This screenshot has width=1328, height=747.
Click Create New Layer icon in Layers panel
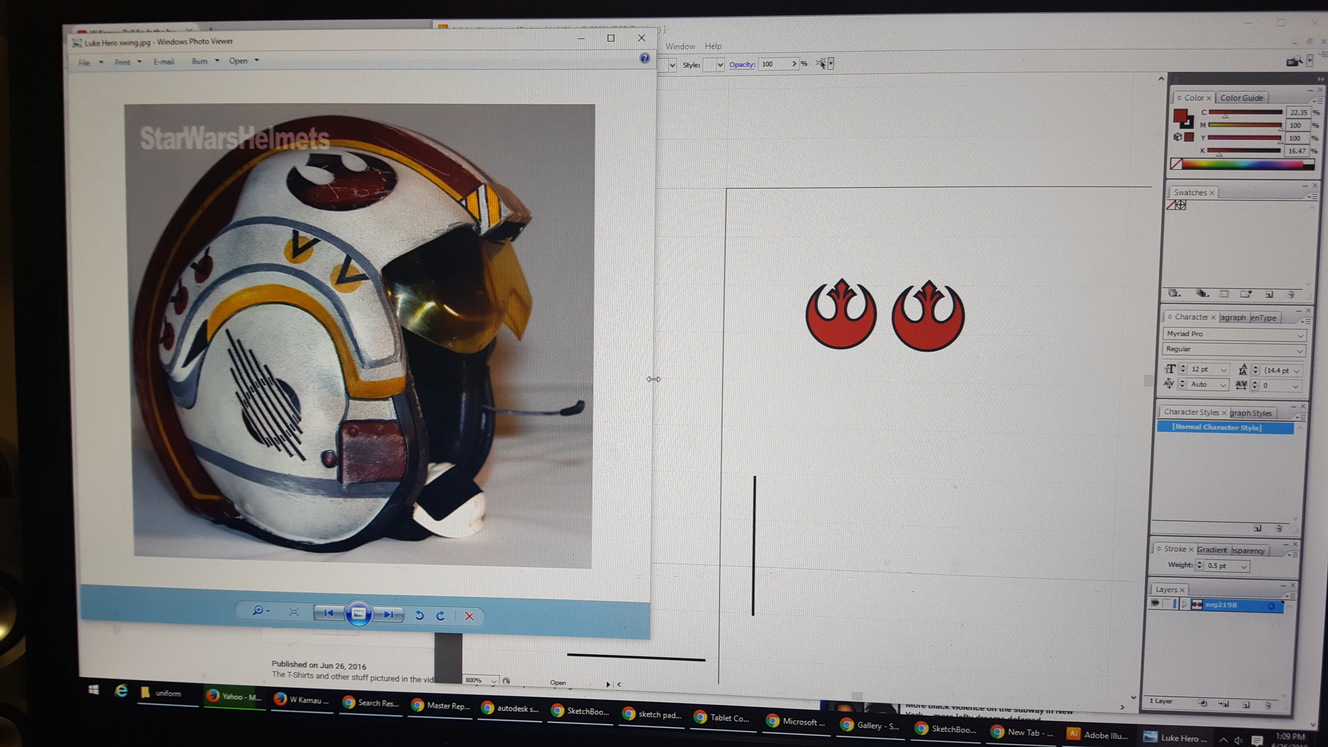coord(1245,704)
